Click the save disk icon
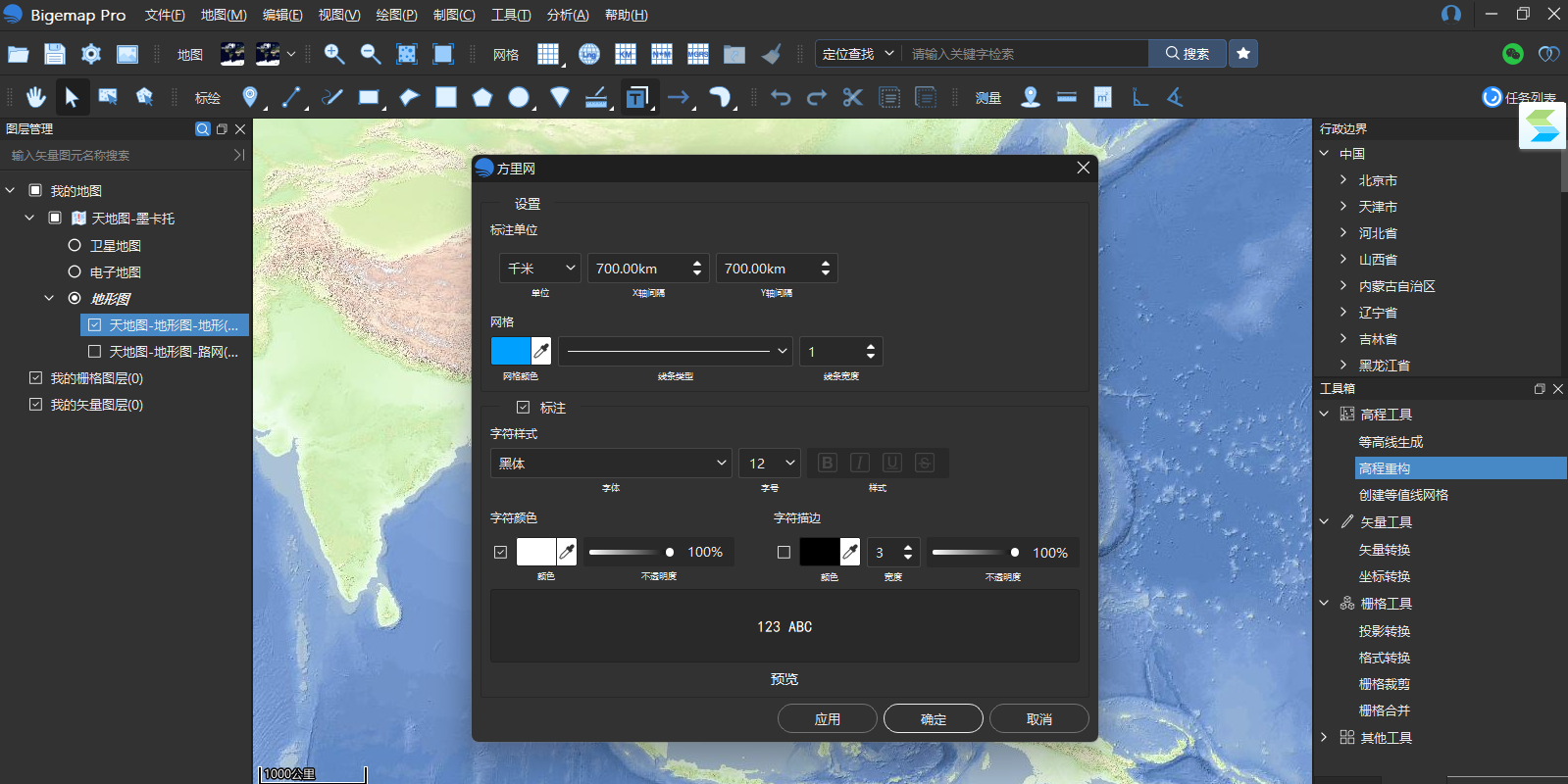The width and height of the screenshot is (1568, 784). (55, 54)
